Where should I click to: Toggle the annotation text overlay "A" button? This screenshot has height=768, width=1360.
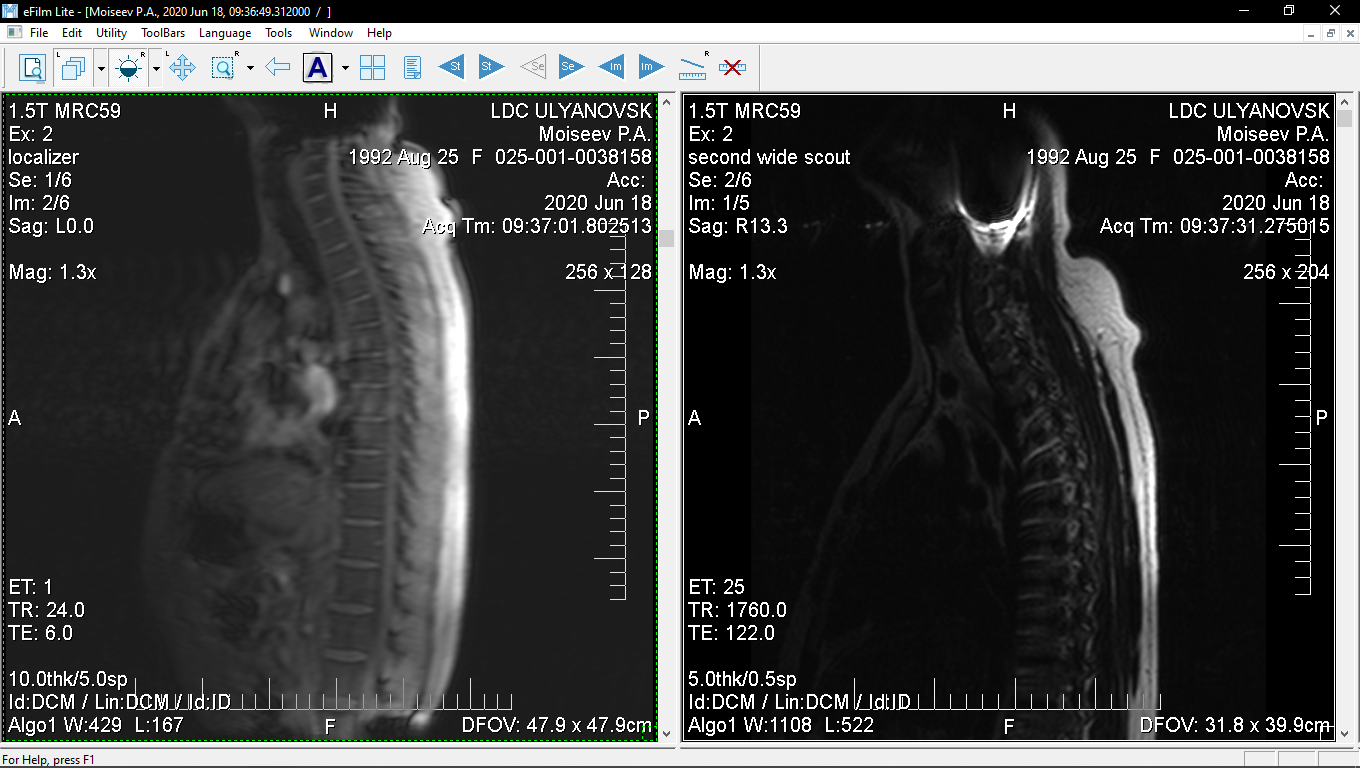tap(317, 68)
